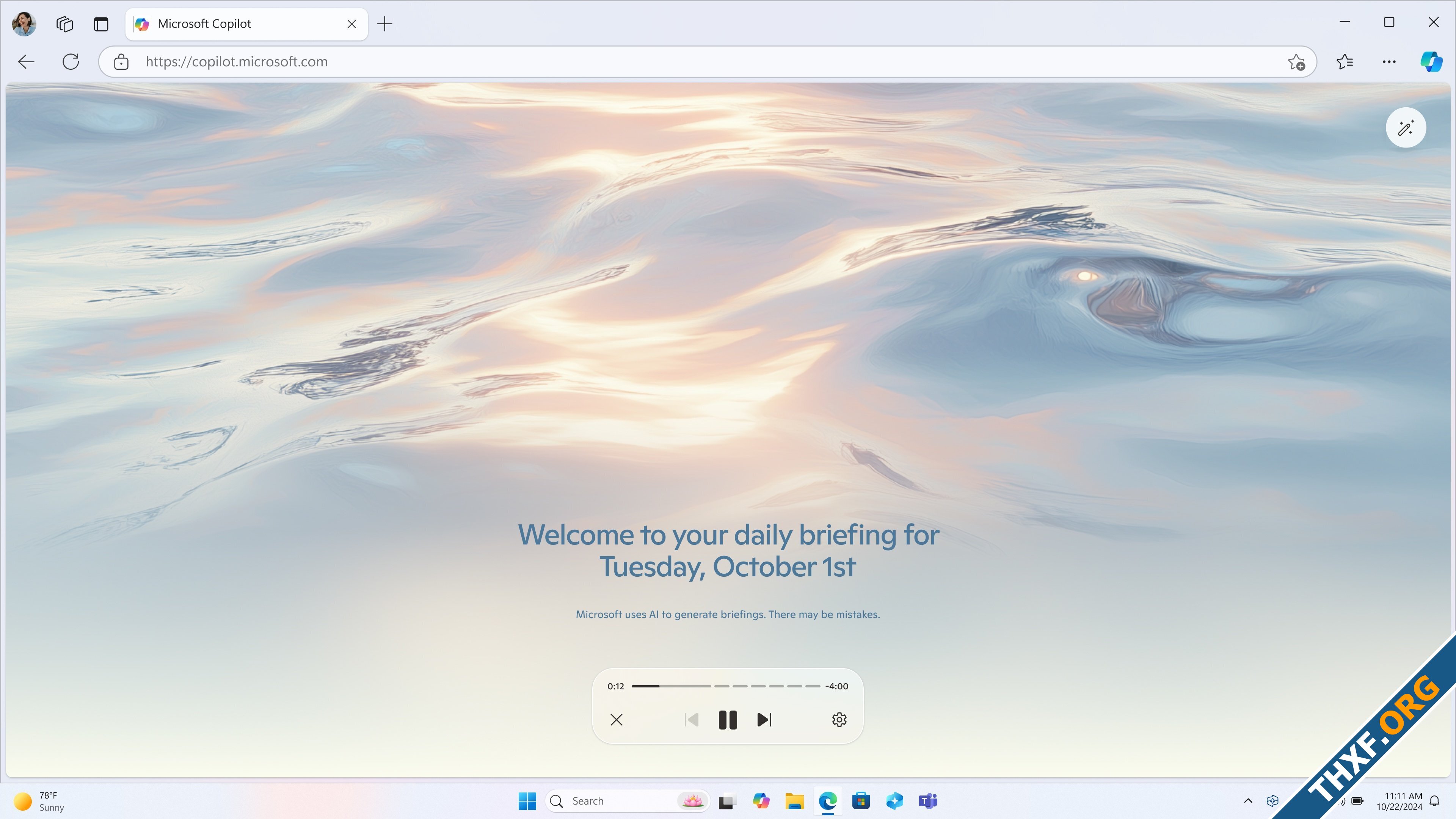This screenshot has height=819, width=1456.
Task: Click the system tray icon after chevron
Action: click(1273, 801)
